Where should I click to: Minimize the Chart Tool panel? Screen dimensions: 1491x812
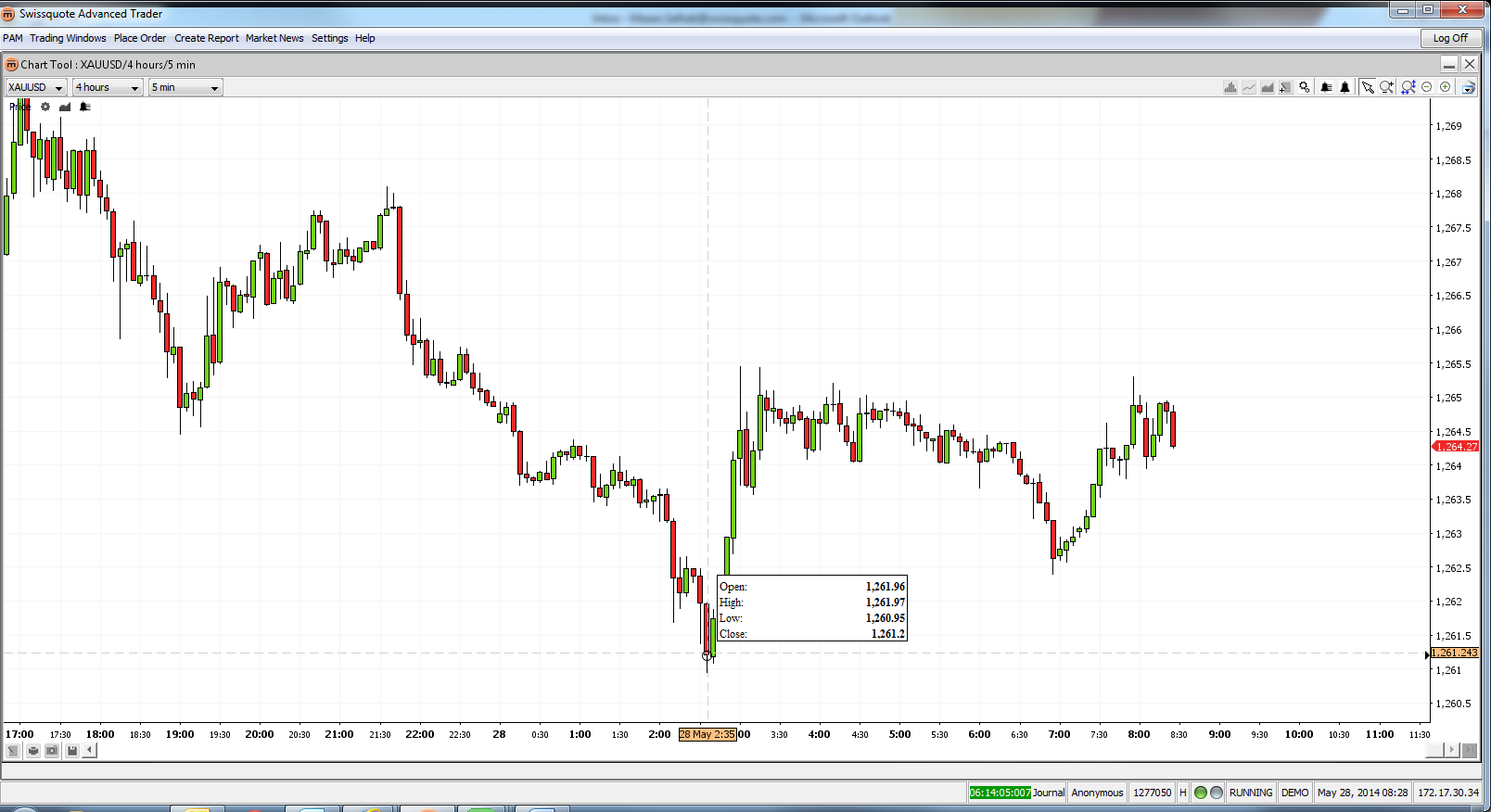pyautogui.click(x=1449, y=64)
